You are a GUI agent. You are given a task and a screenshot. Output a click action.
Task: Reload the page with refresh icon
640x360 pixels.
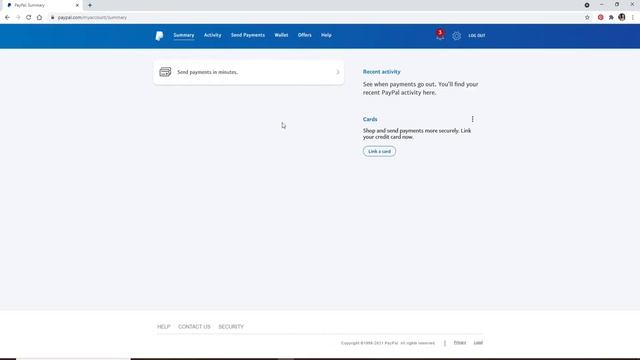coord(29,17)
